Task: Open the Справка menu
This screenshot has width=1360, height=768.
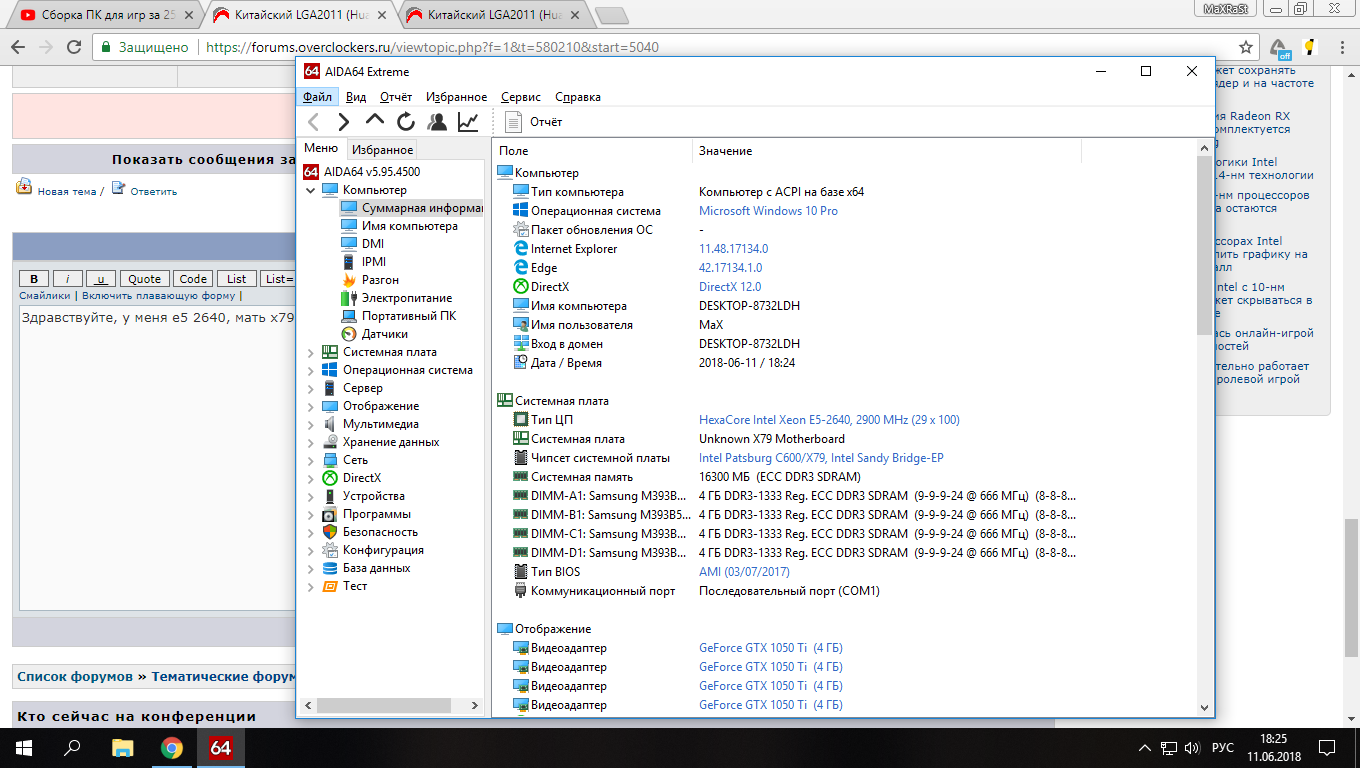Action: pyautogui.click(x=578, y=97)
